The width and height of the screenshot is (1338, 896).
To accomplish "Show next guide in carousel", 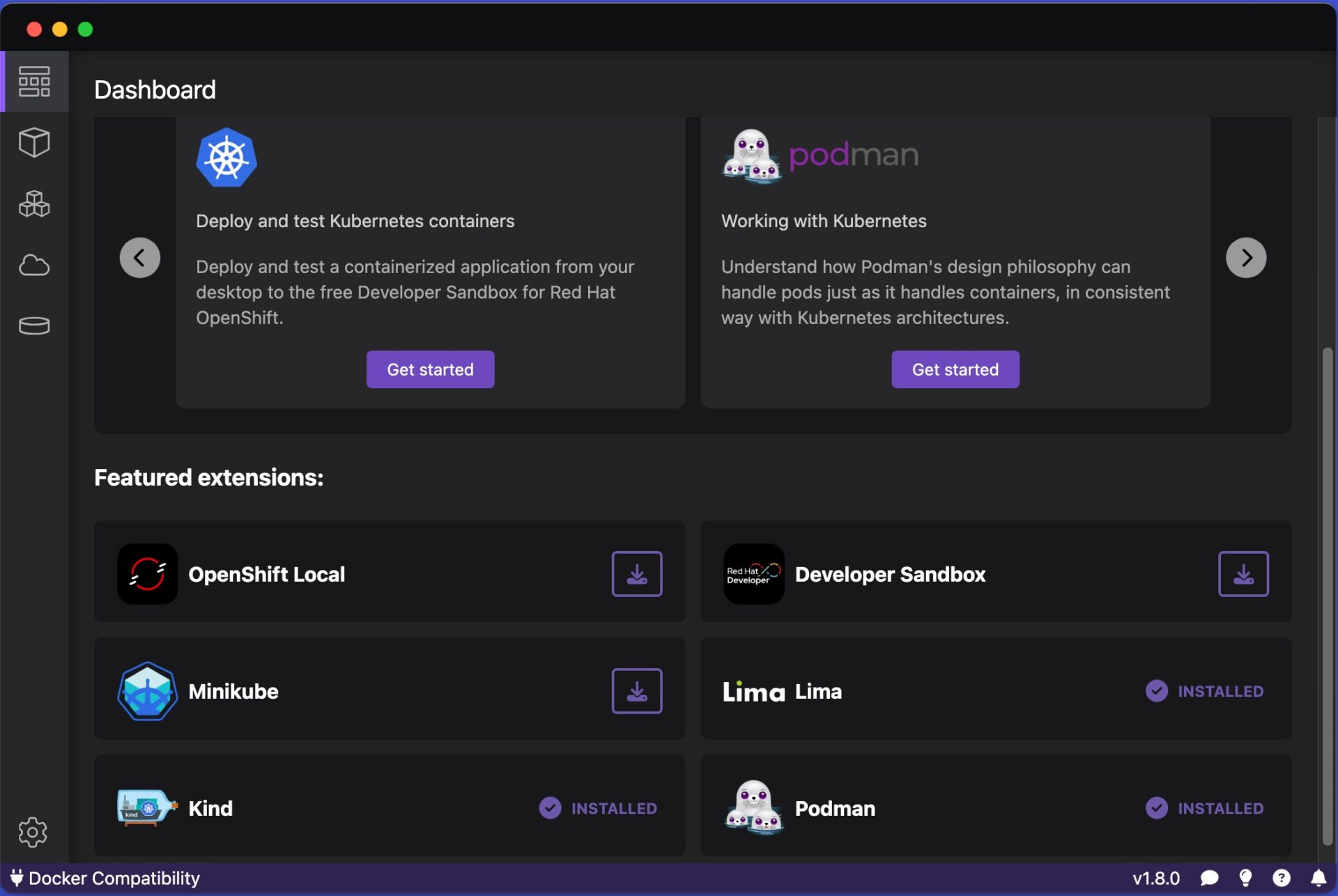I will tap(1245, 258).
